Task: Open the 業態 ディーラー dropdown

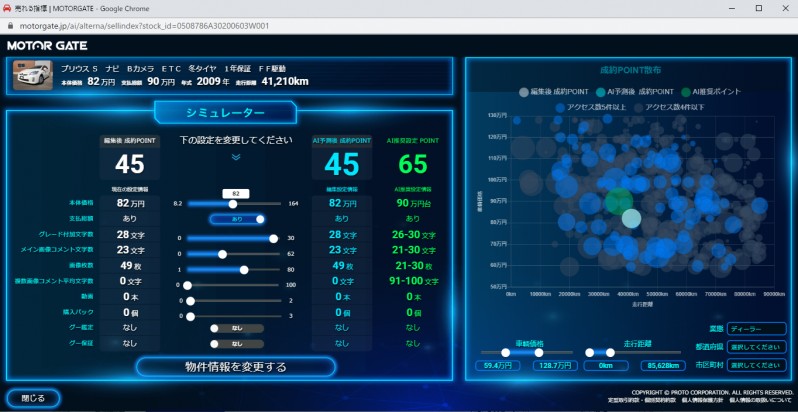Action: pos(757,329)
